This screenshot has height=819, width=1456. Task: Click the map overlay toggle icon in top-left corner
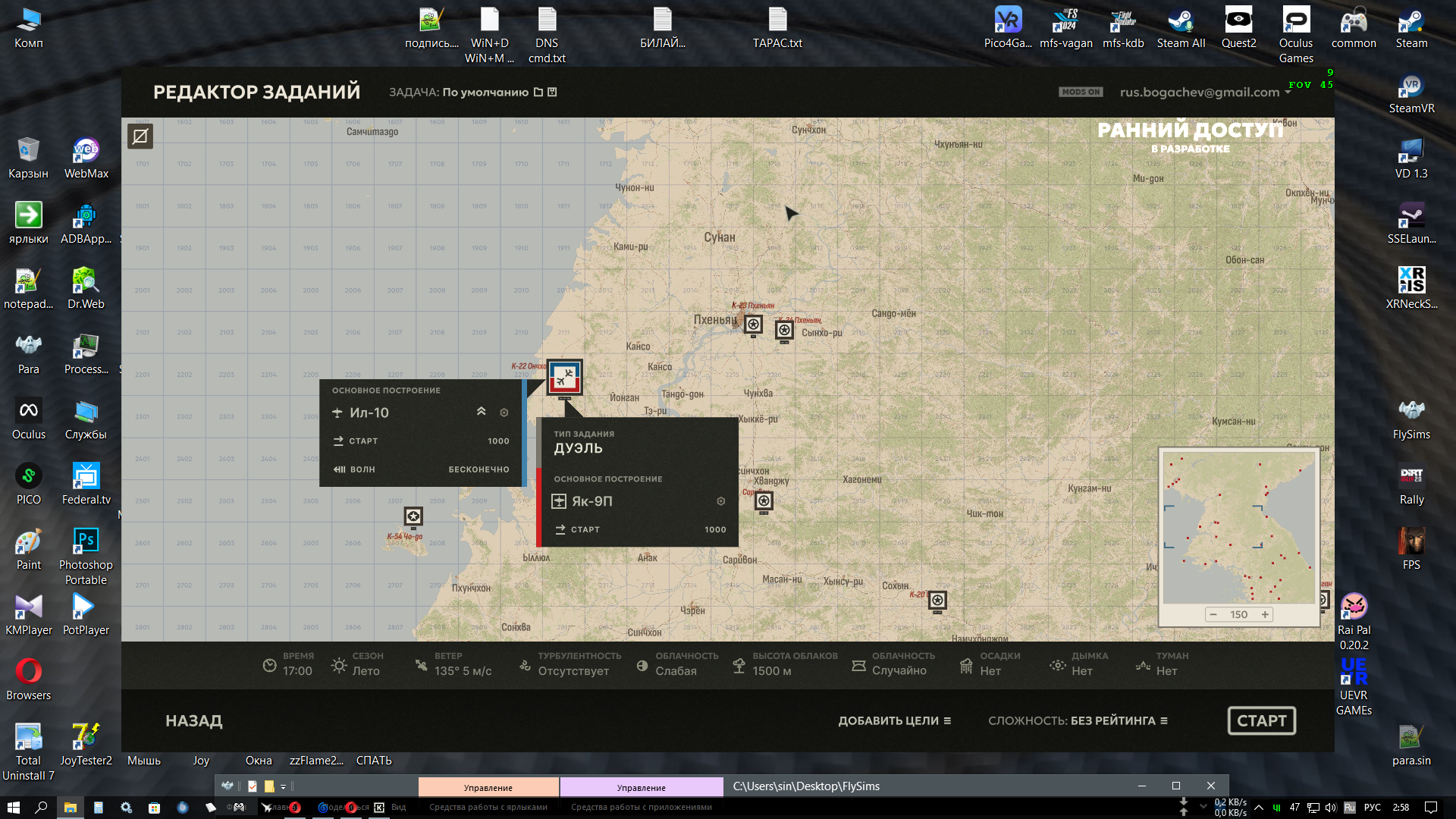[140, 136]
